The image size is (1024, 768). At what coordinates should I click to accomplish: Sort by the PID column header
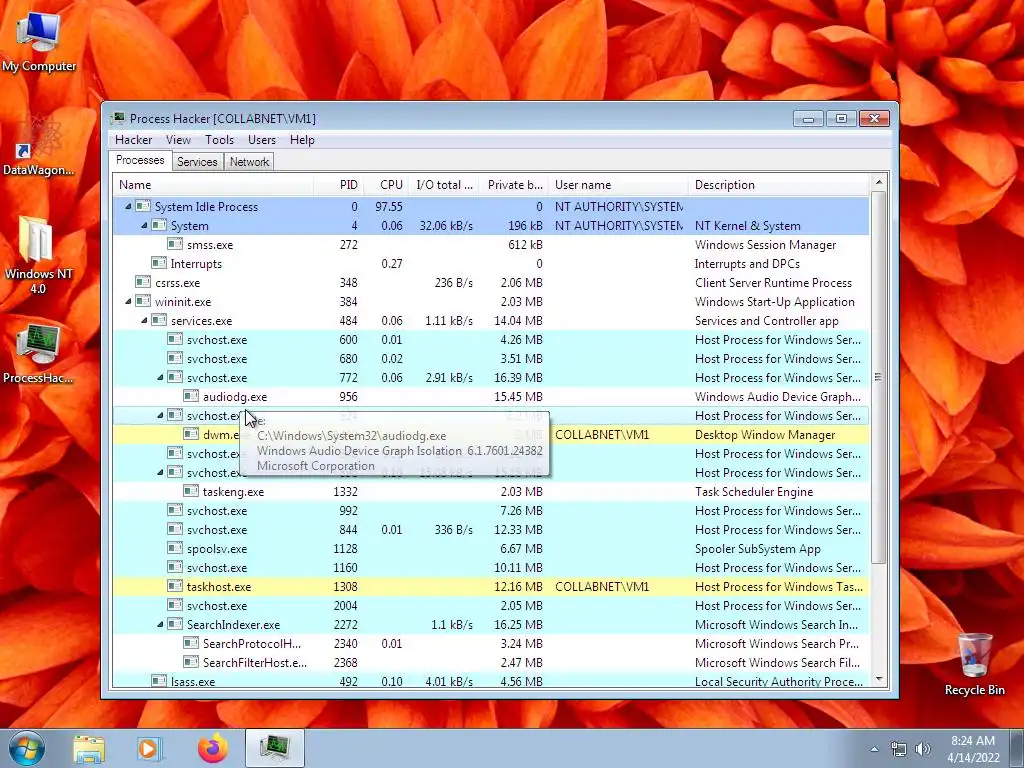pyautogui.click(x=338, y=185)
